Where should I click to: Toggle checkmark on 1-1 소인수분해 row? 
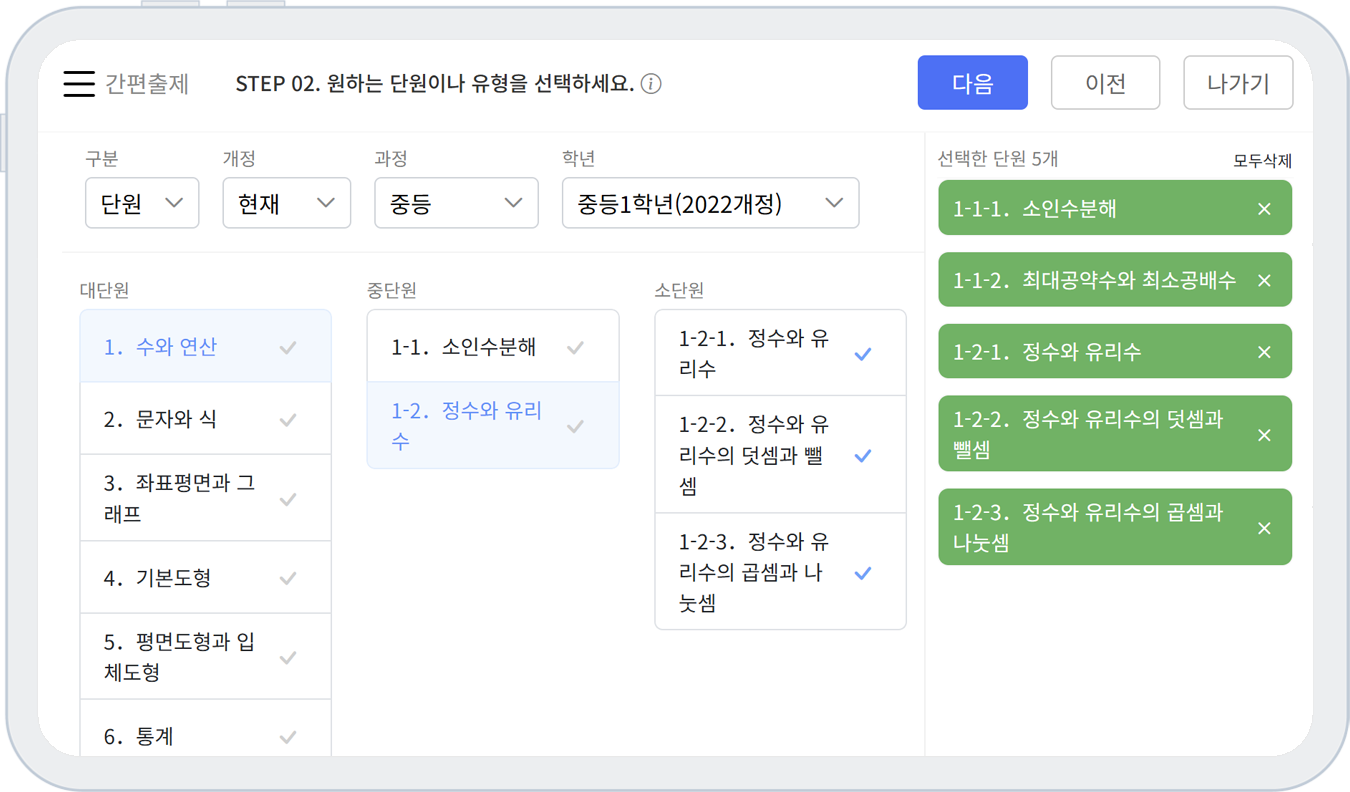coord(575,348)
